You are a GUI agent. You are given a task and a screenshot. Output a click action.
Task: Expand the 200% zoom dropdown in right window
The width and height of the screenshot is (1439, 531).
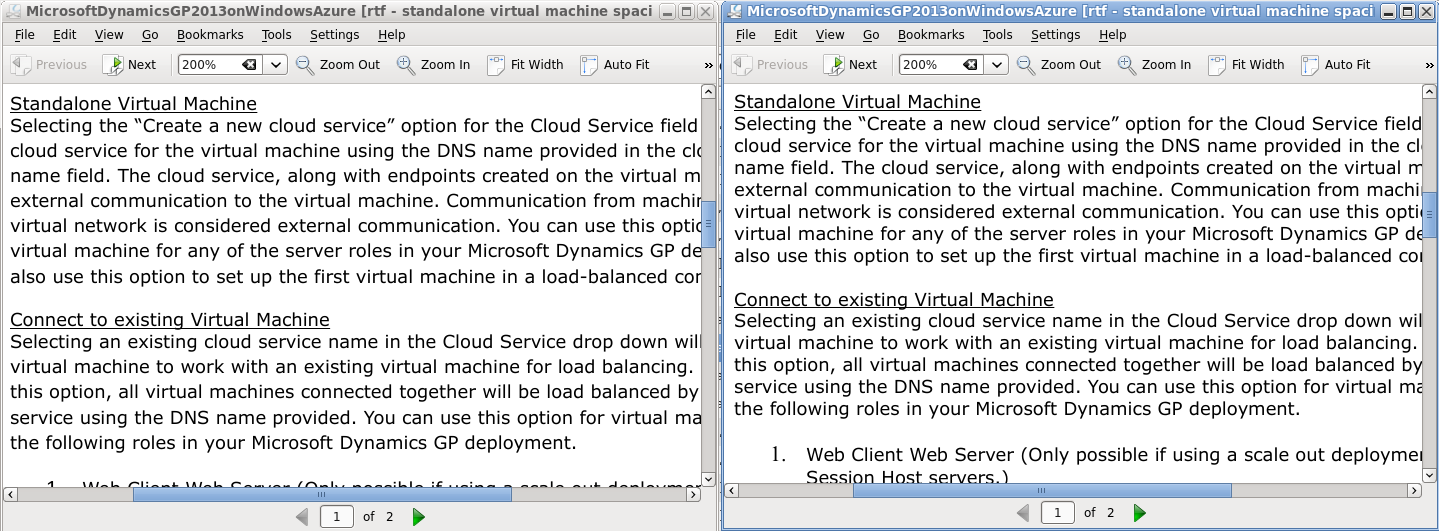pos(997,65)
